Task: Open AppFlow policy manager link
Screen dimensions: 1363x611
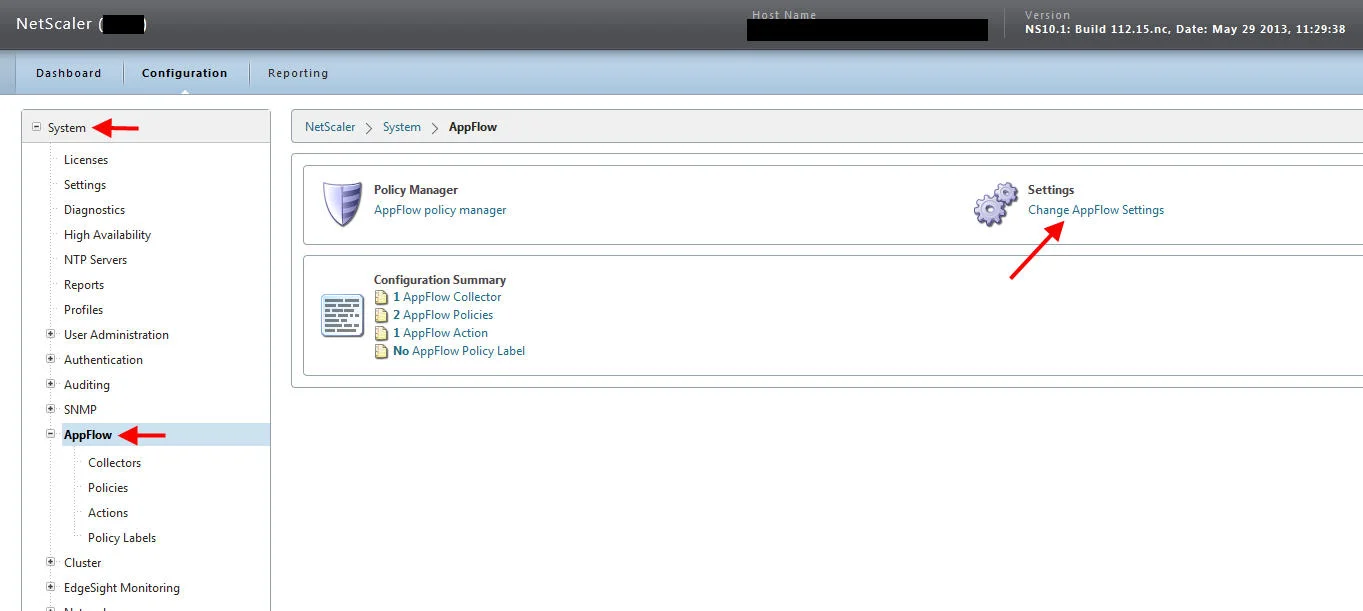Action: tap(440, 210)
